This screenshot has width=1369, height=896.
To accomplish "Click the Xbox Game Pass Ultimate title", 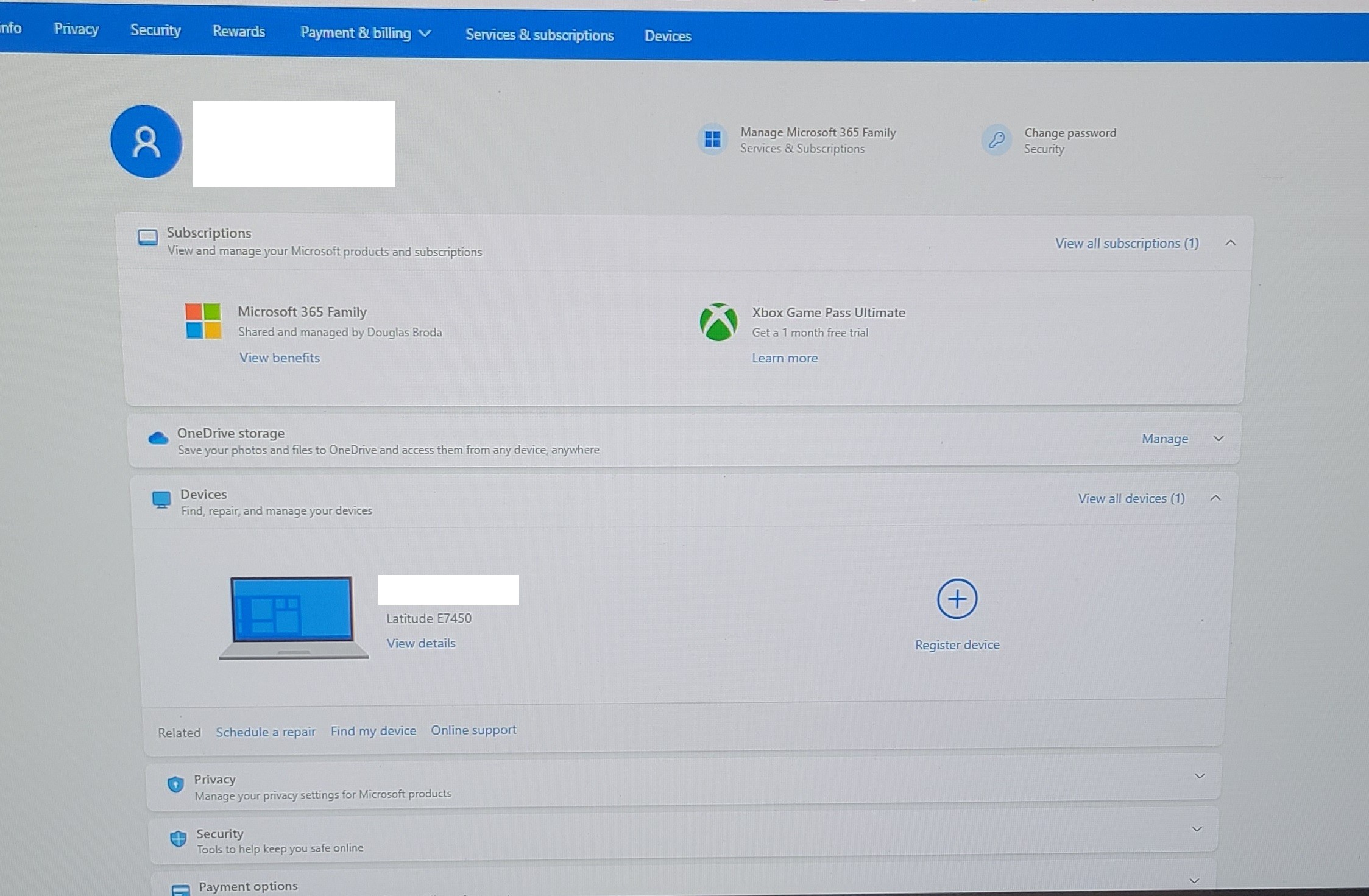I will (829, 312).
